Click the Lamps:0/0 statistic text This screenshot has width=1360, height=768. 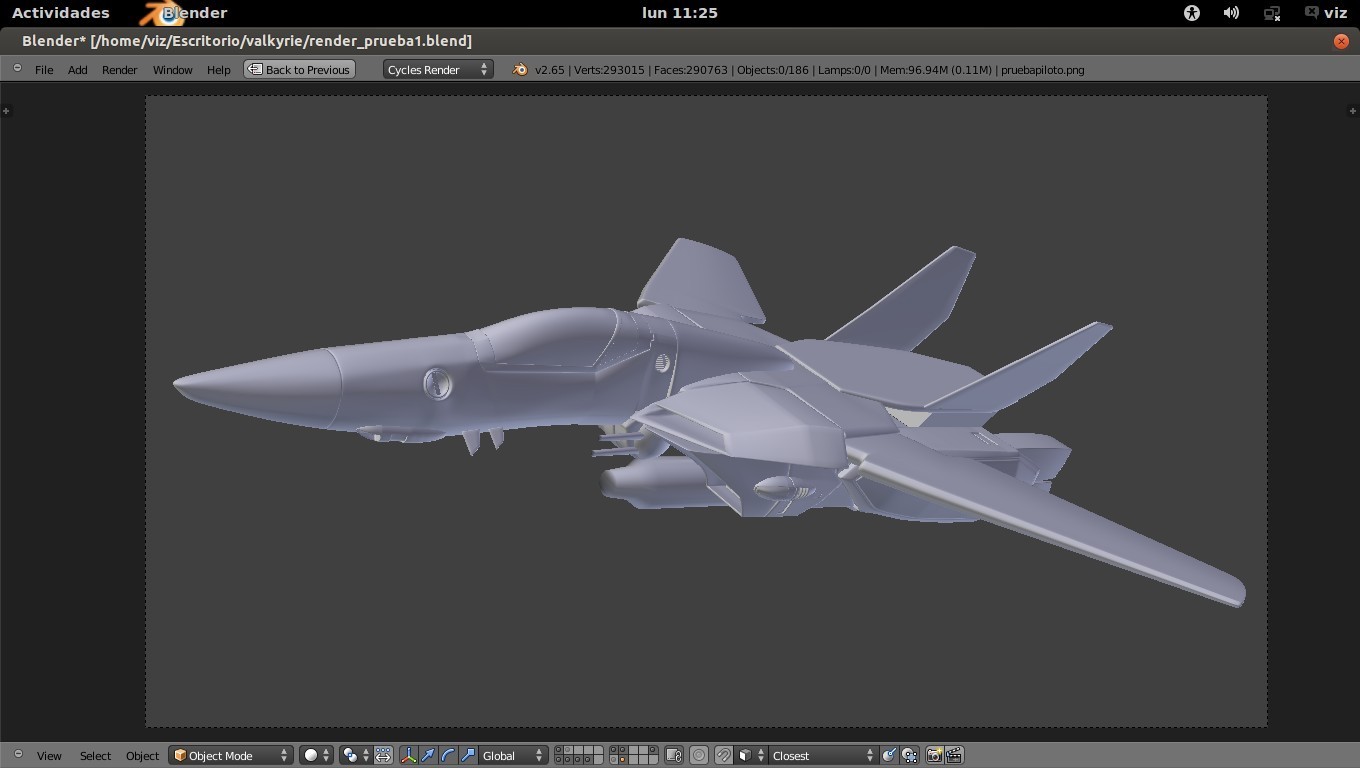coord(844,70)
